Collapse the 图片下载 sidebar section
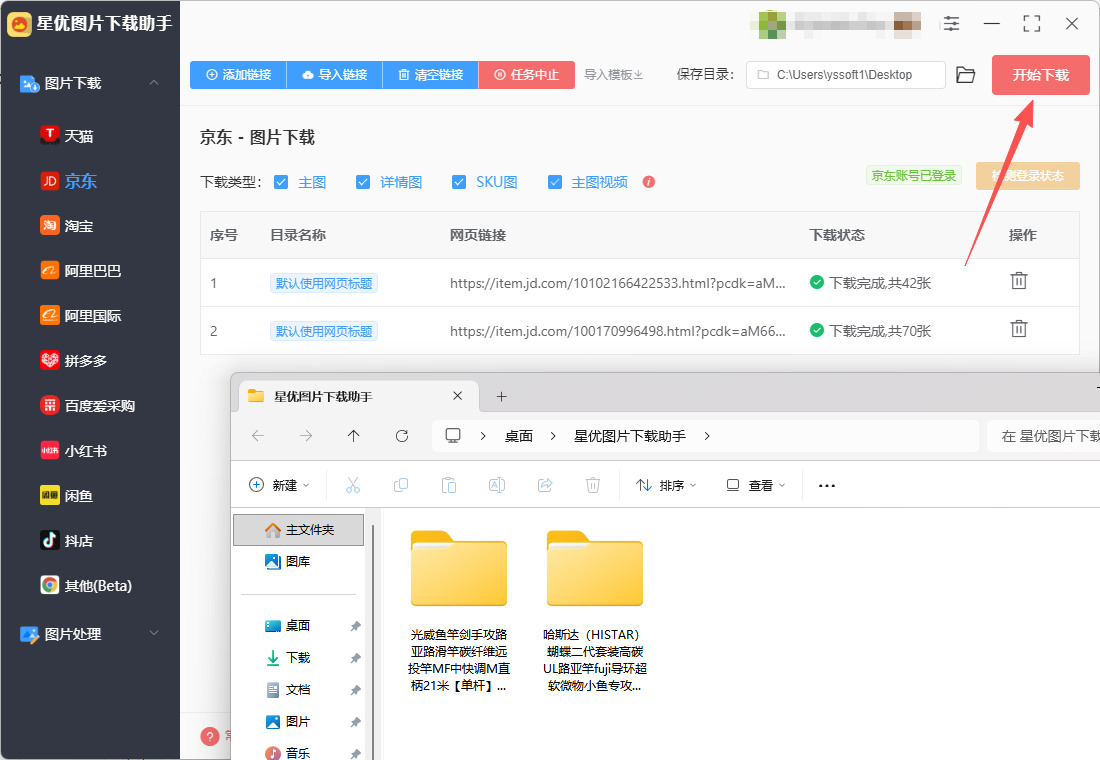Screen dimensions: 1100x760 coord(154,83)
